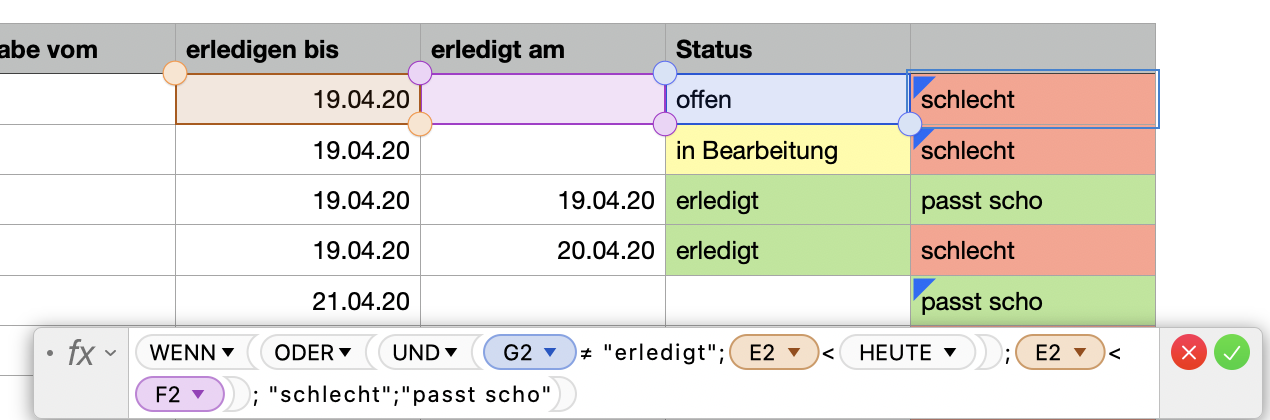Select the cell containing date 20.04.20

542,251
